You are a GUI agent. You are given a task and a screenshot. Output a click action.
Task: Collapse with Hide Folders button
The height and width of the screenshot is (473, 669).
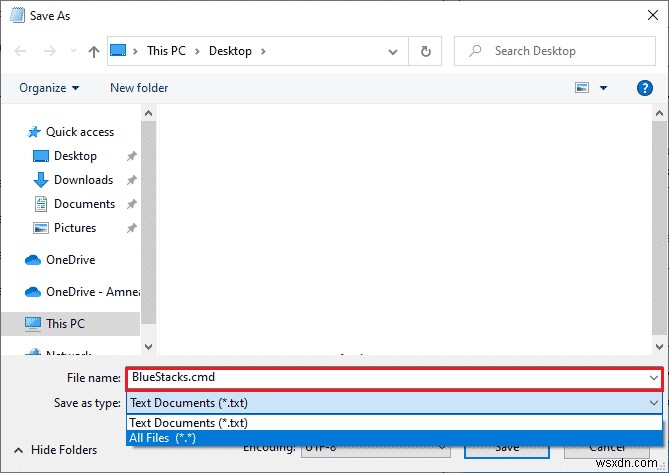(55, 450)
